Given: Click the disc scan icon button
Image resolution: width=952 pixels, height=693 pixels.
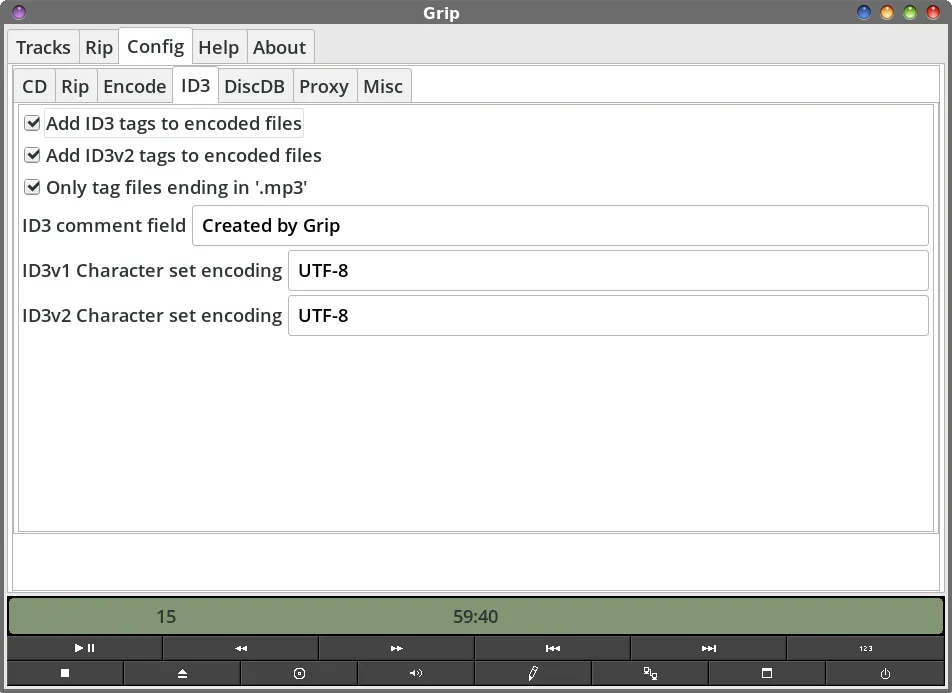Looking at the screenshot, I should point(299,673).
